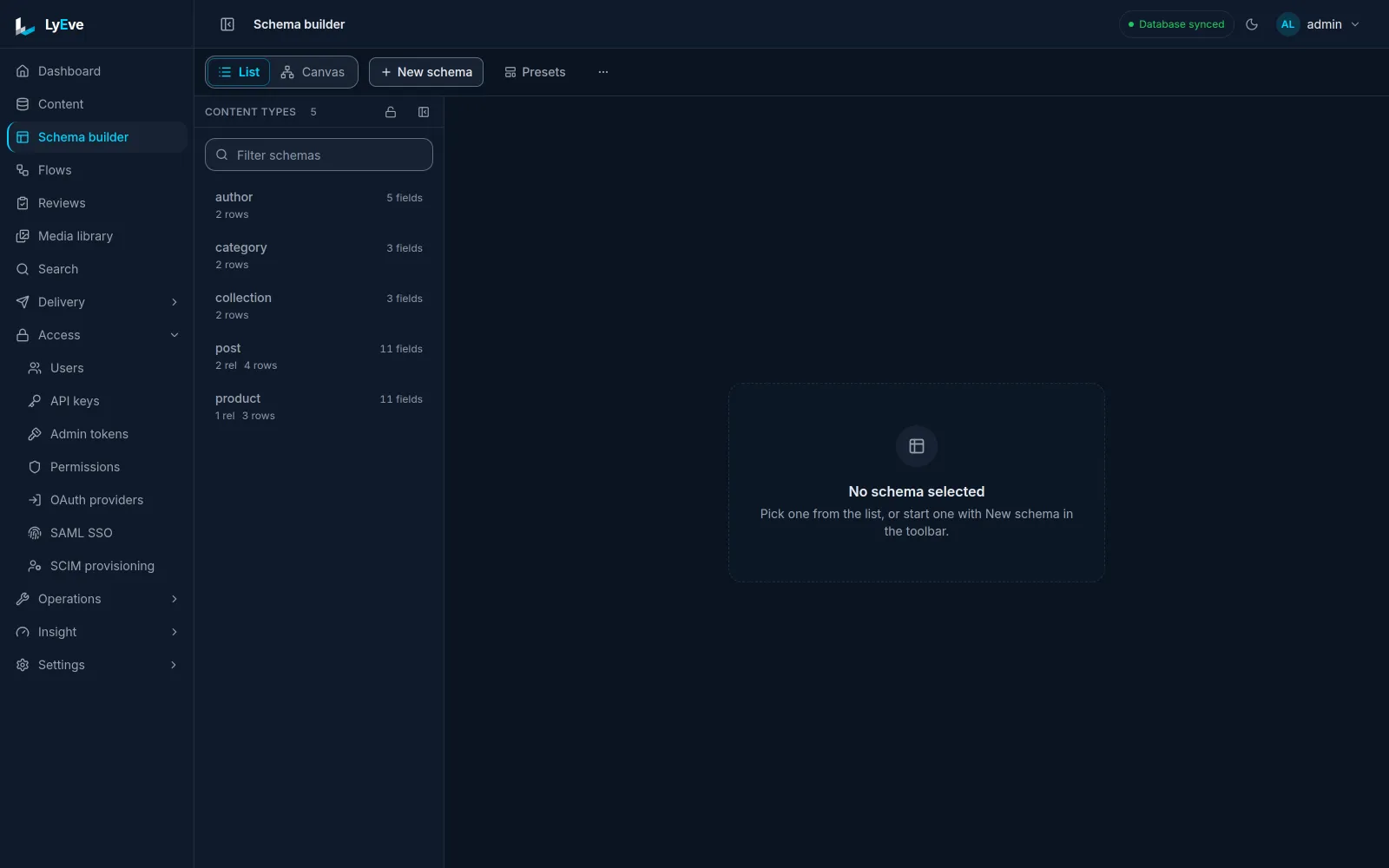Expand the Delivery section chevron
Viewport: 1389px width, 868px height.
(174, 302)
